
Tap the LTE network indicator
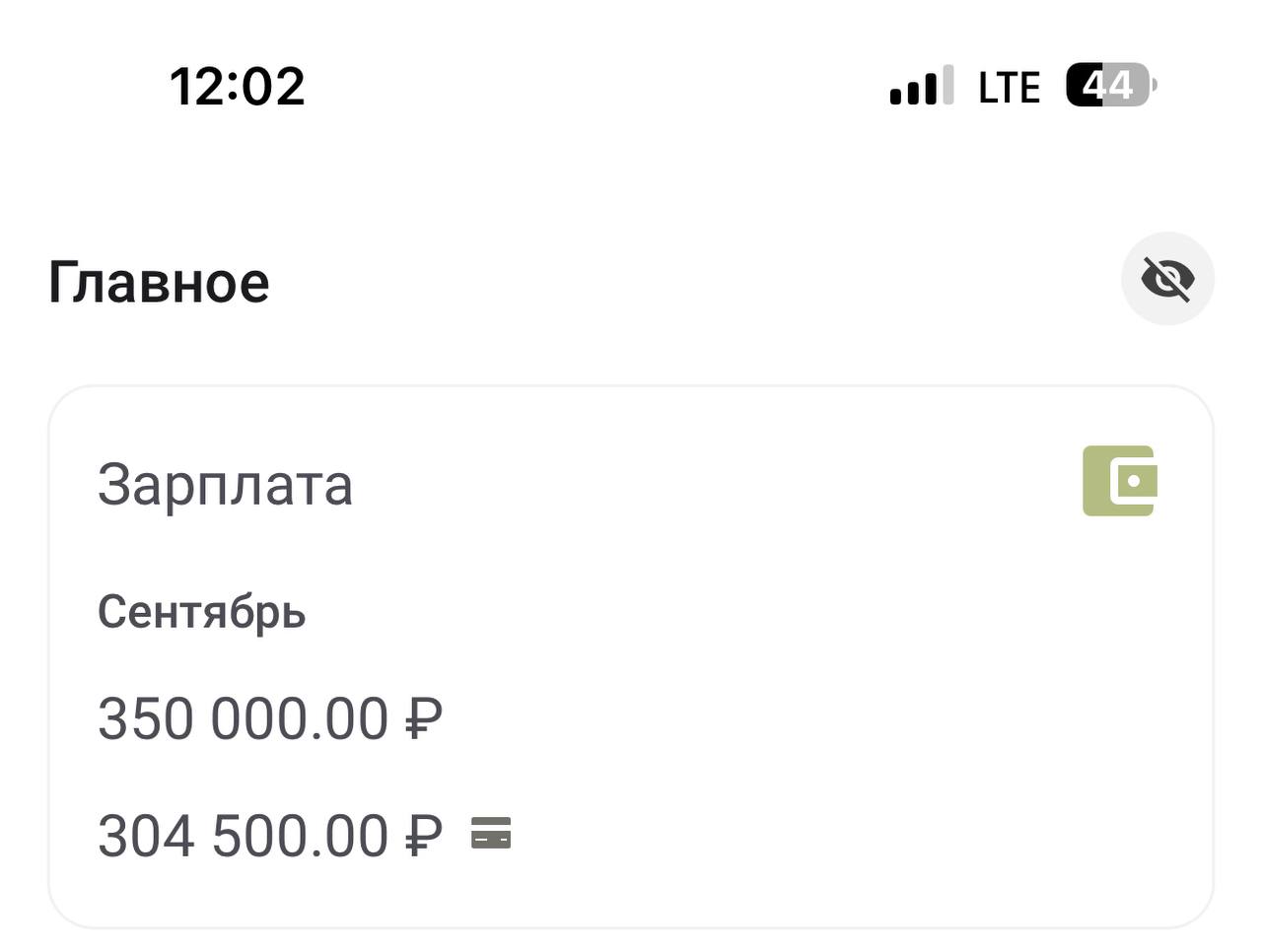click(x=1009, y=88)
